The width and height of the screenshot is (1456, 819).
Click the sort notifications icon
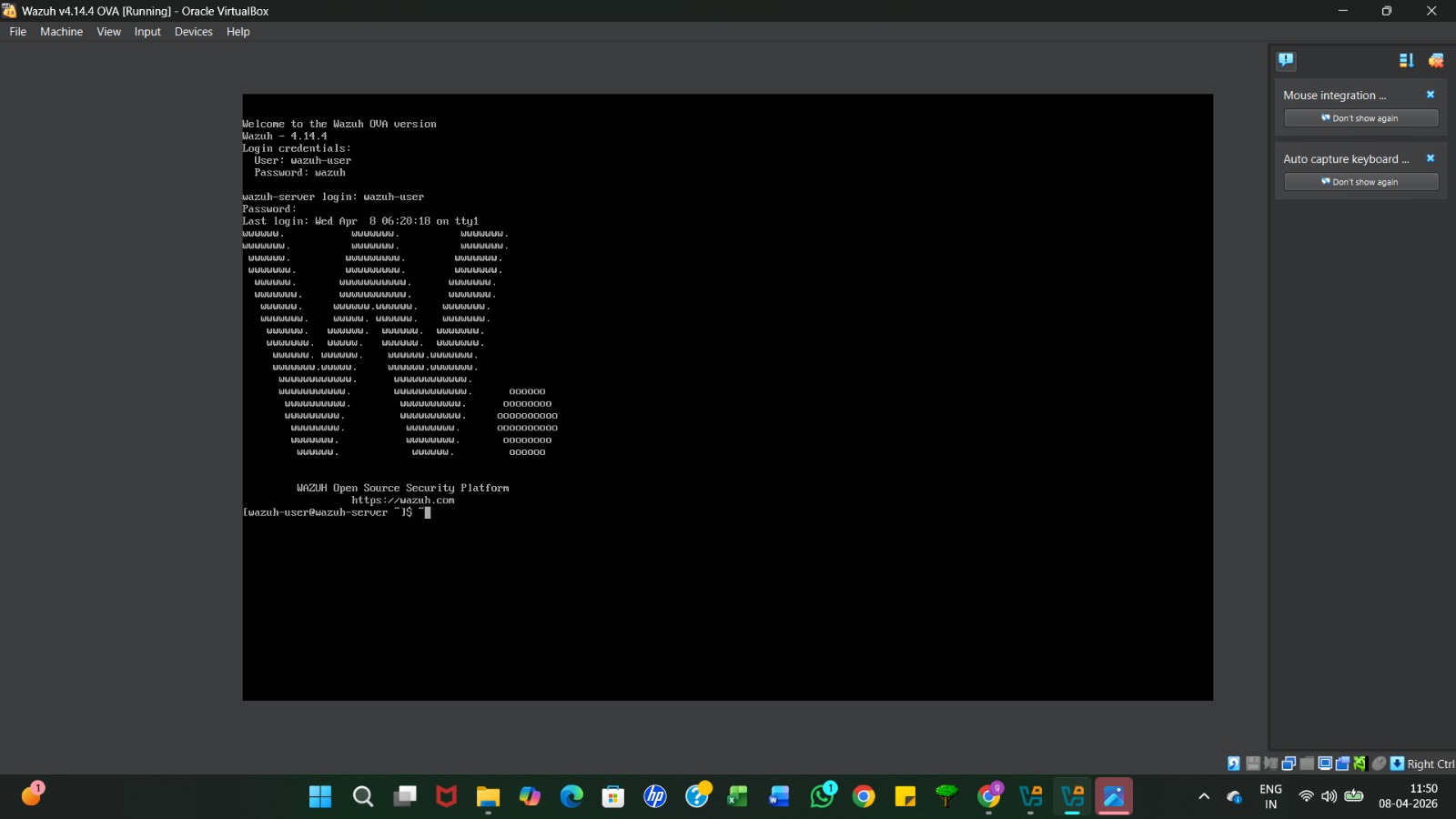[x=1406, y=60]
